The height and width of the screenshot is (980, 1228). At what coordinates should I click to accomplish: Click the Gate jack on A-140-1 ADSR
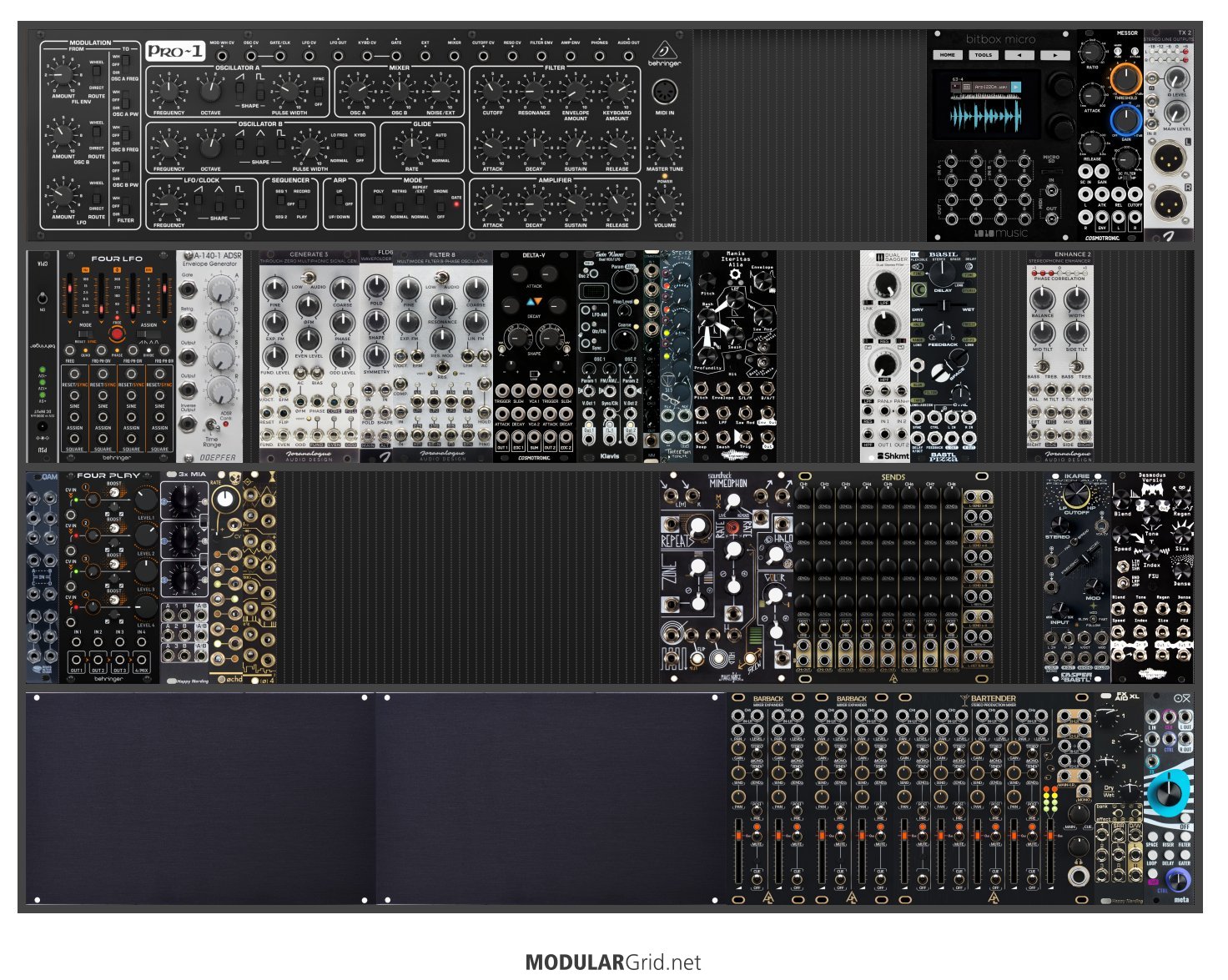point(189,291)
